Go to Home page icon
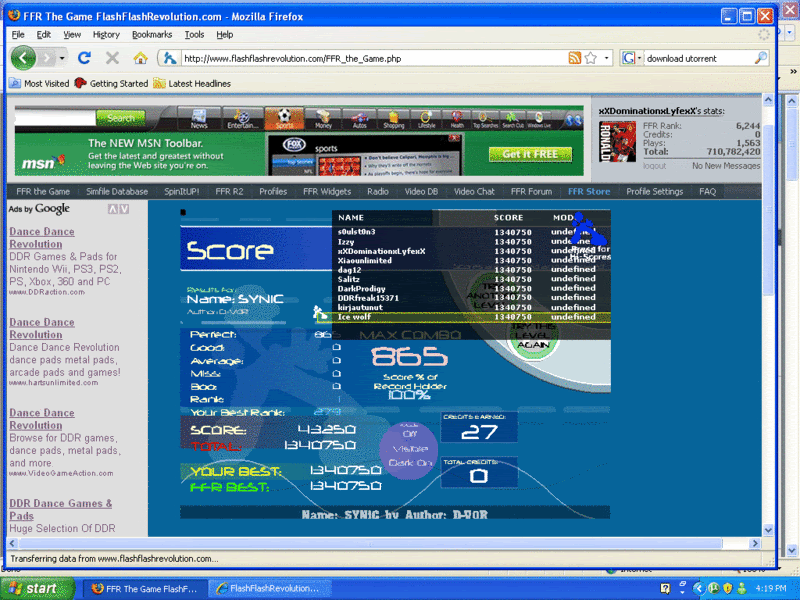 tap(140, 58)
